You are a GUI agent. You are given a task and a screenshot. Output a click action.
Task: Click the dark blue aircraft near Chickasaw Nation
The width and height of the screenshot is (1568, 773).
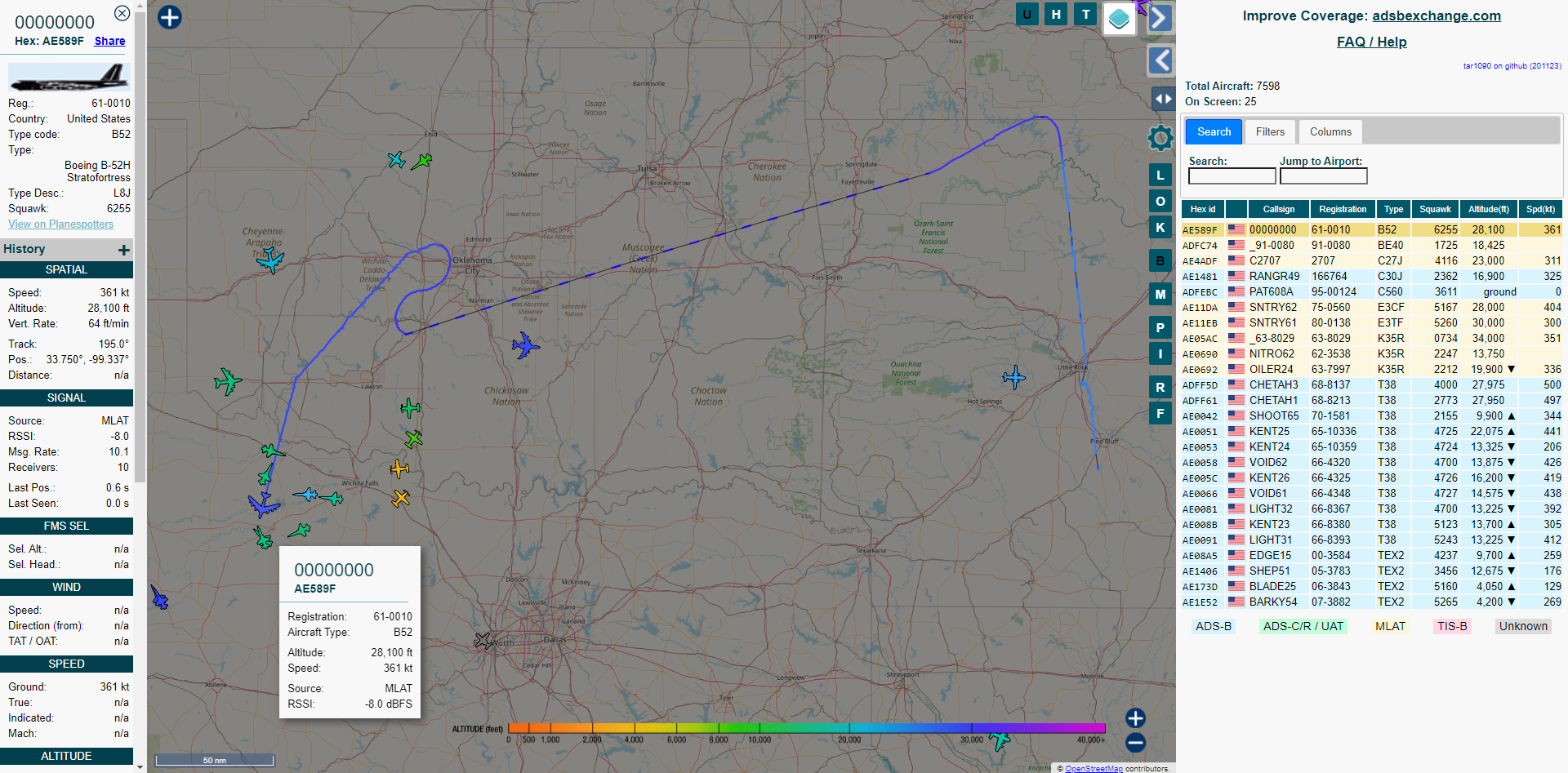[525, 345]
